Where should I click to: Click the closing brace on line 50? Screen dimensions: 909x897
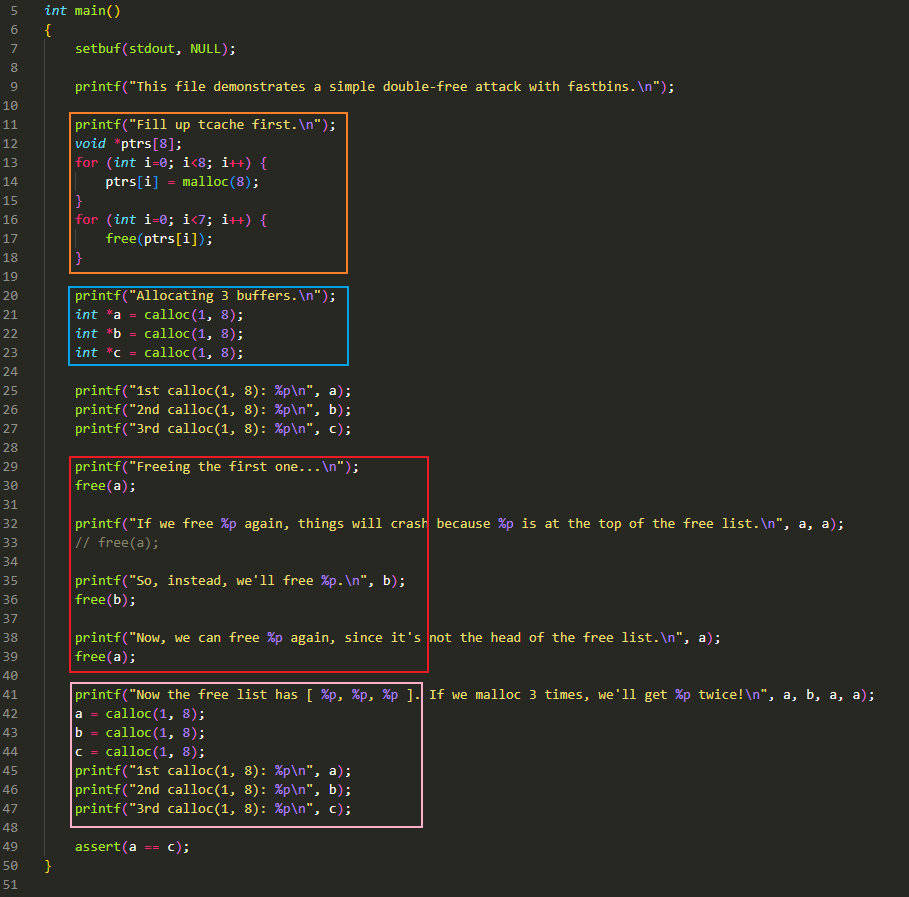click(48, 866)
